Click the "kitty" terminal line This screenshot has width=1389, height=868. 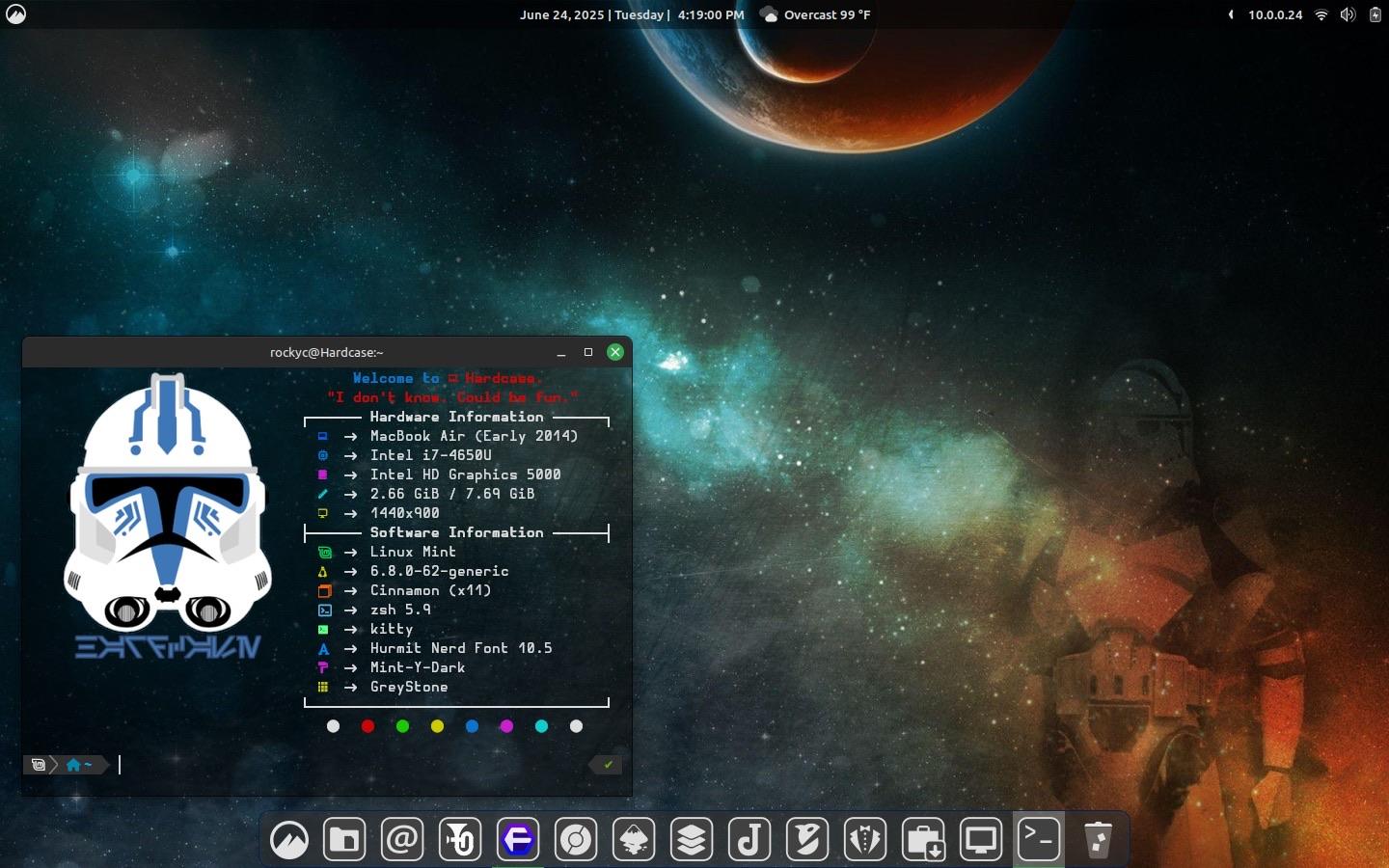click(x=392, y=629)
